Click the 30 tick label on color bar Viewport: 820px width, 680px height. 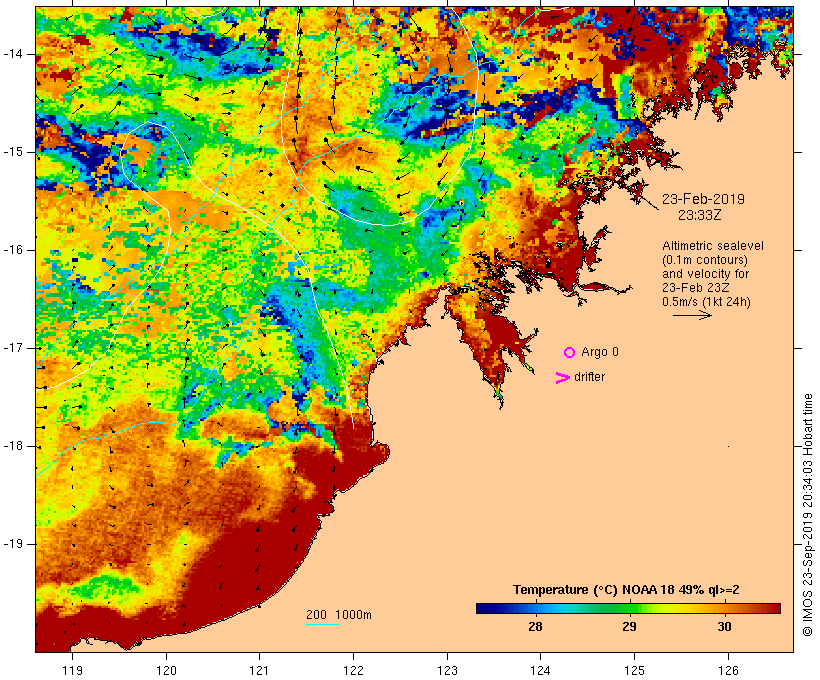point(724,627)
